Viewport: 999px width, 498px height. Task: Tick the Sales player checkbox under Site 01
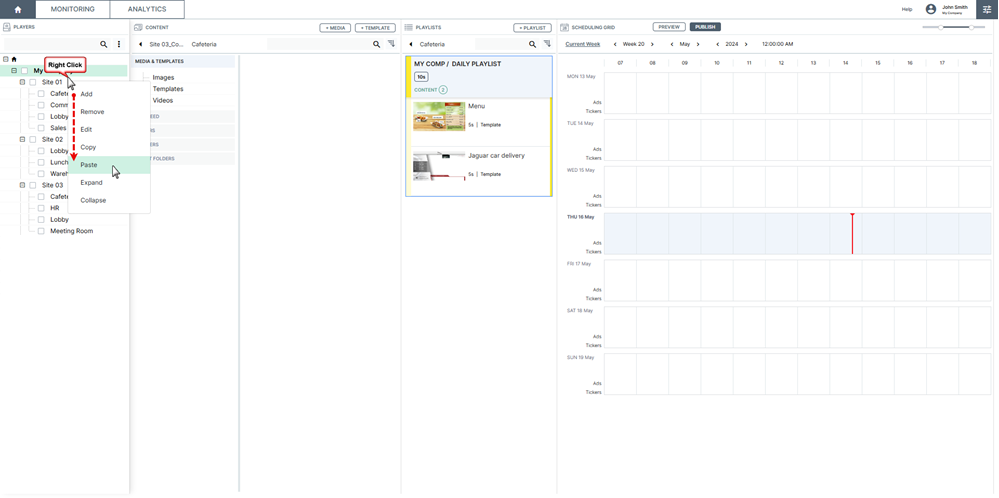point(41,128)
